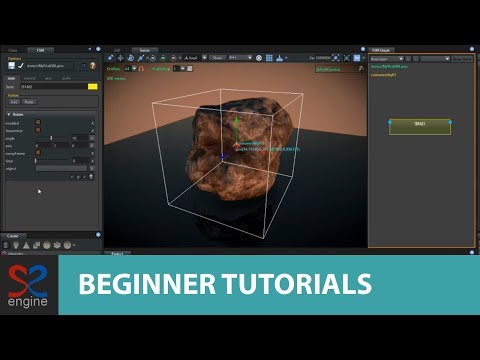Viewport: 480px width, 360px height.
Task: Click the light bulb icon in Create panel
Action: (x=16, y=245)
